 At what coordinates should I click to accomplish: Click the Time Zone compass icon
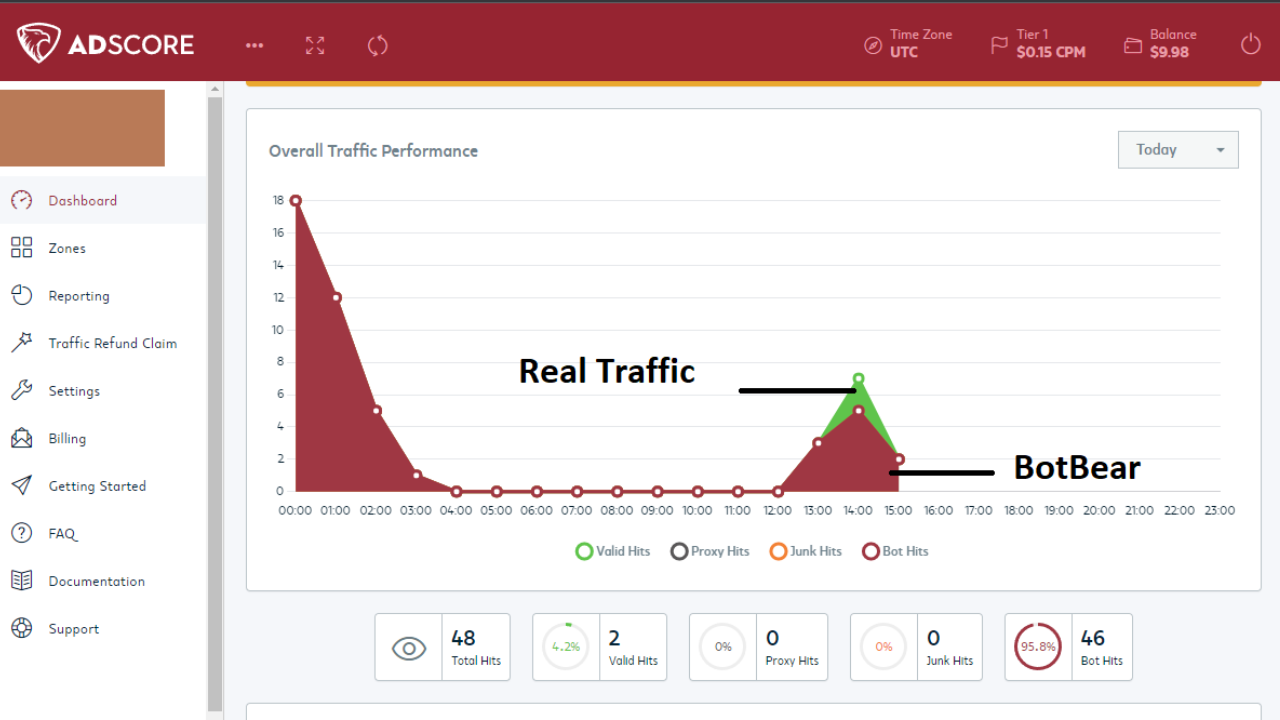(x=873, y=45)
